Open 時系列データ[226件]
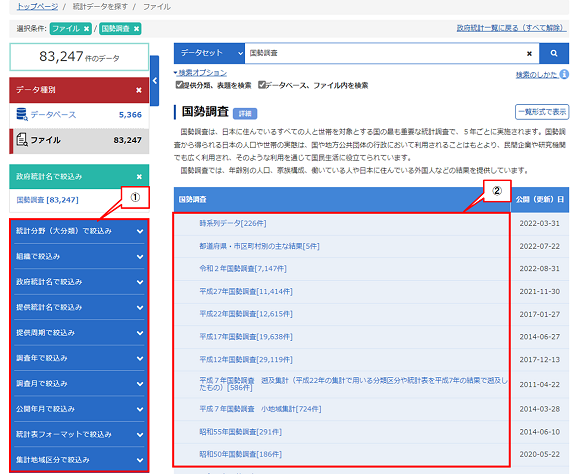The image size is (581, 474). [233, 223]
